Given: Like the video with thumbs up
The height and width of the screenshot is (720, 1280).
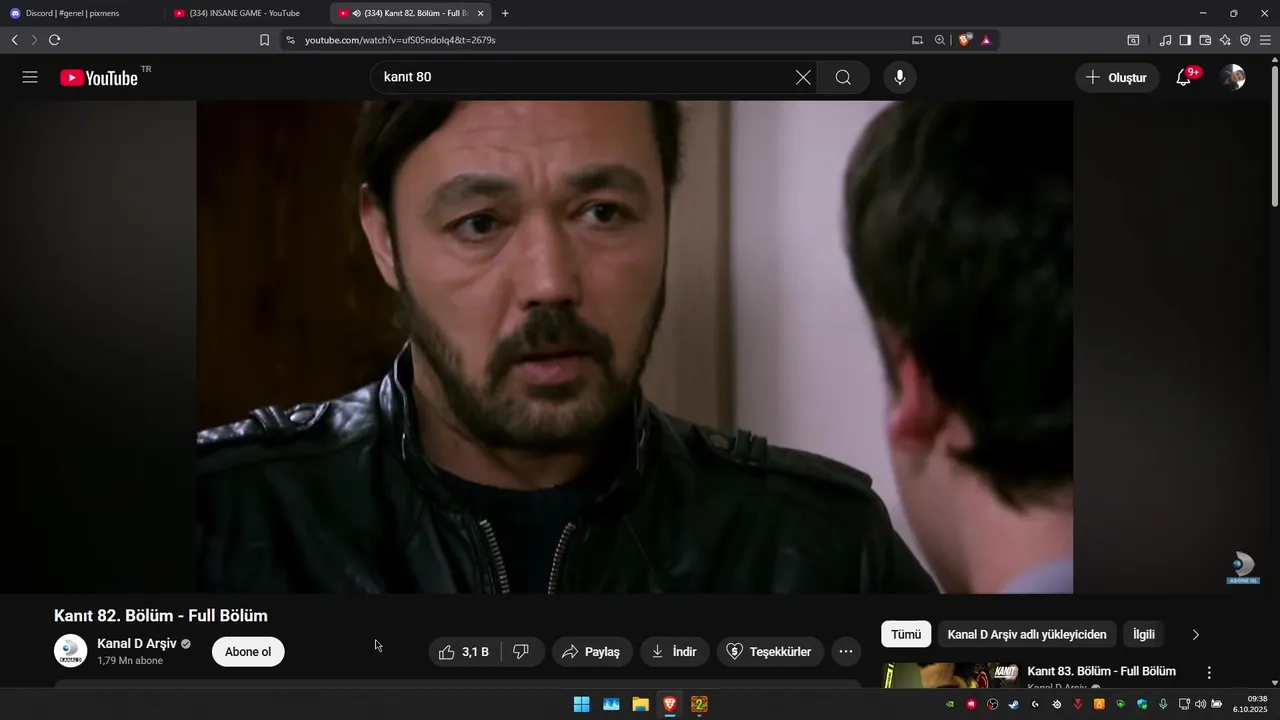Looking at the screenshot, I should [x=464, y=652].
